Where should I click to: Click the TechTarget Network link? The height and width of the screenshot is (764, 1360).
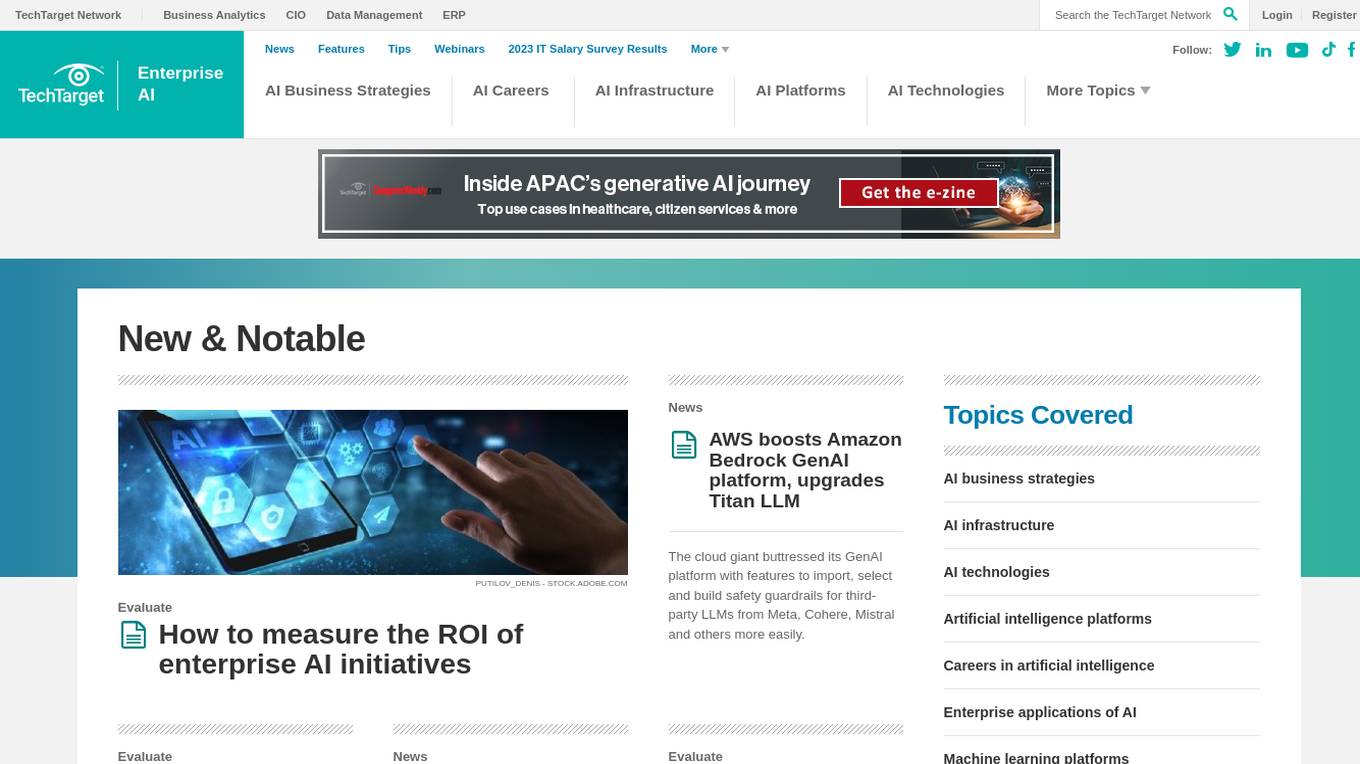point(68,15)
